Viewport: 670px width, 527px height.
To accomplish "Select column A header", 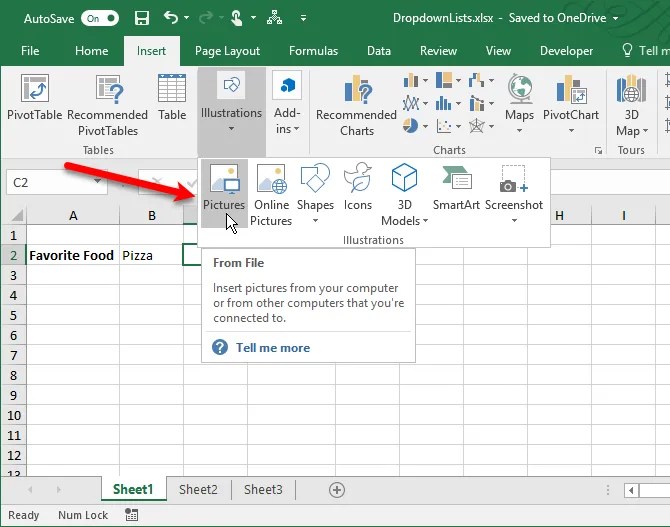I will point(73,215).
